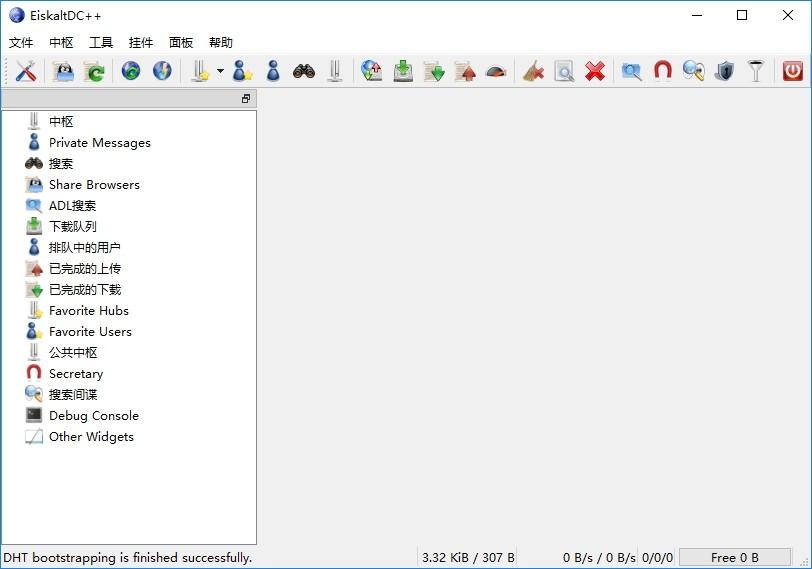This screenshot has width=812, height=569.
Task: Click the globe reconnect icon
Action: [130, 71]
